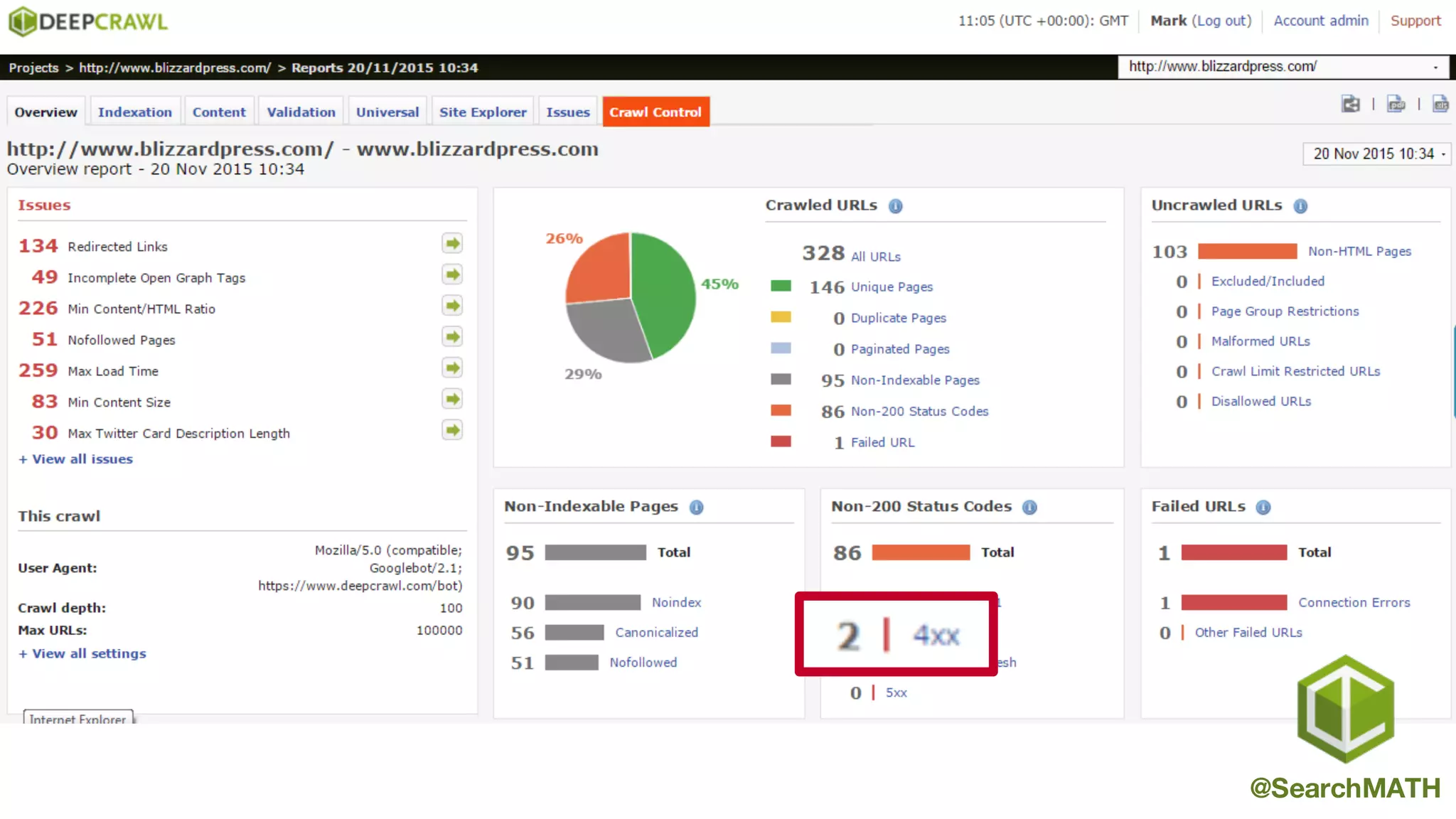Expand View all settings
Viewport: 1456px width, 819px height.
(82, 653)
